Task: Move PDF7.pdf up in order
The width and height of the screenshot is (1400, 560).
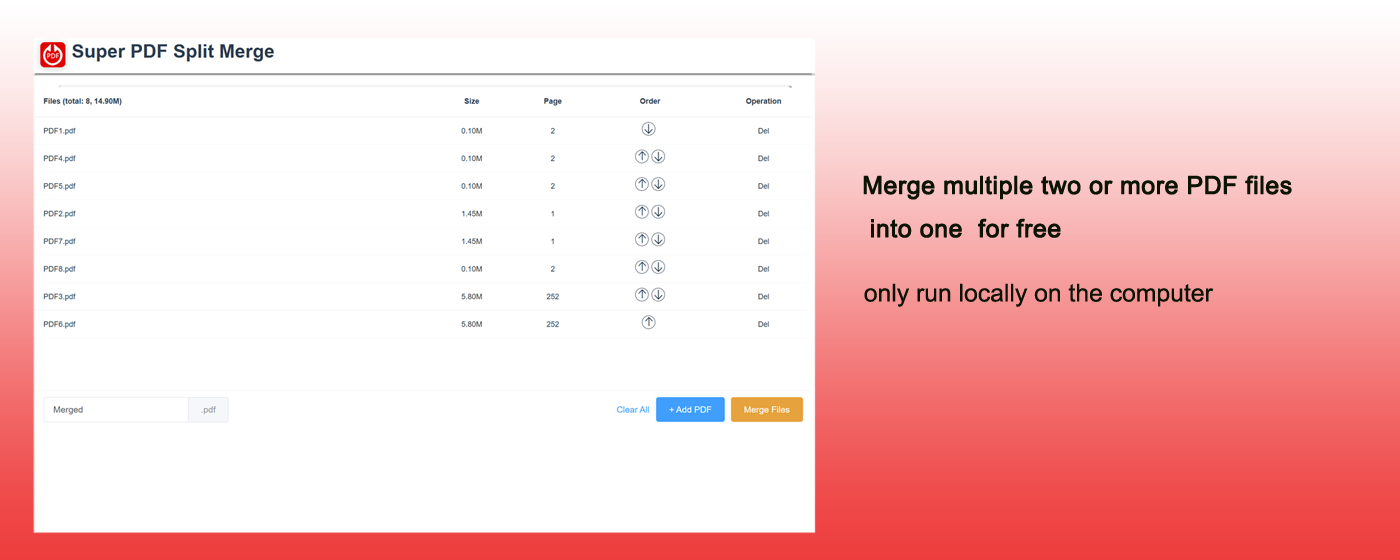Action: [x=642, y=239]
